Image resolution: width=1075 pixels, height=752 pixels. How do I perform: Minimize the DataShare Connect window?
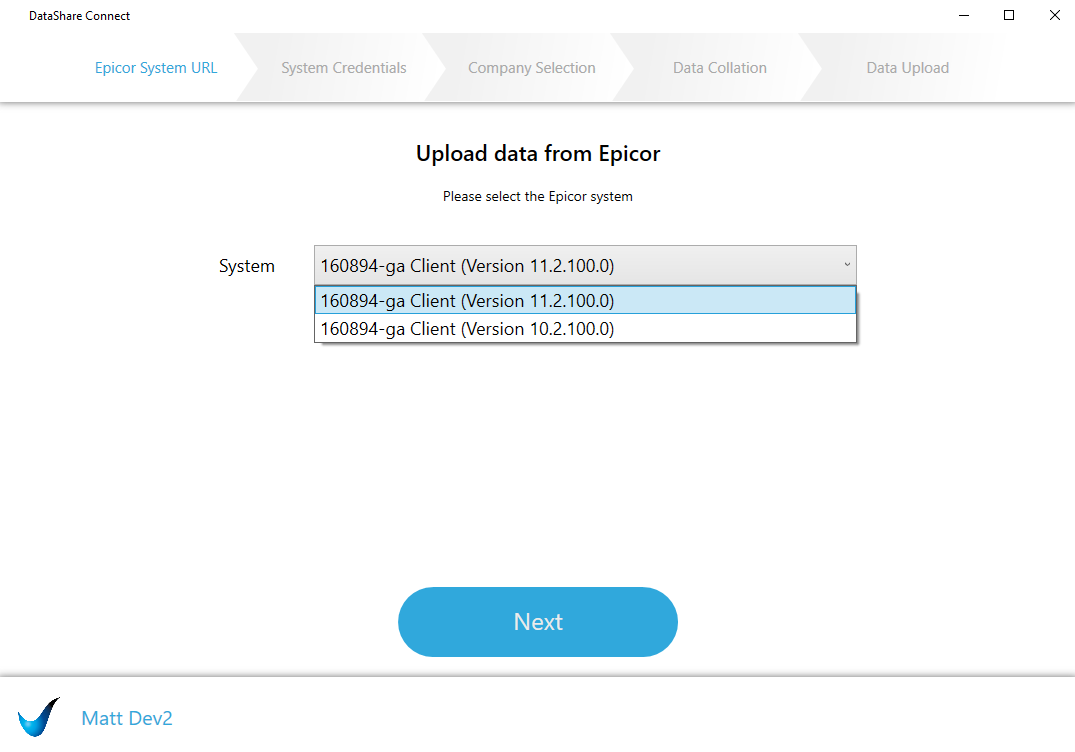(x=964, y=15)
